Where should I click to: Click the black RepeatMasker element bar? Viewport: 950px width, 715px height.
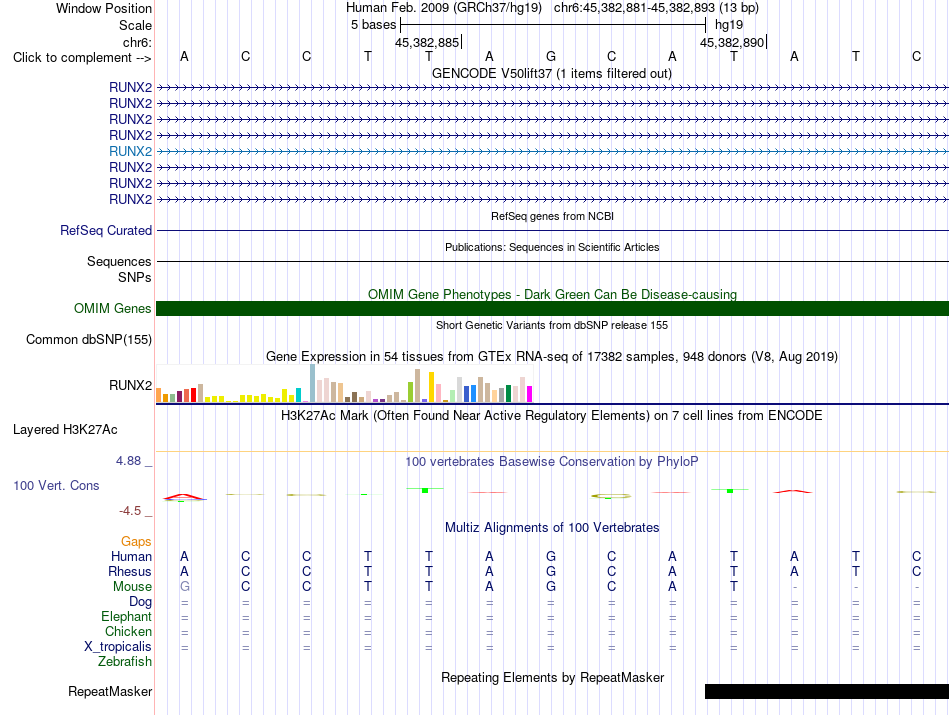(x=826, y=691)
